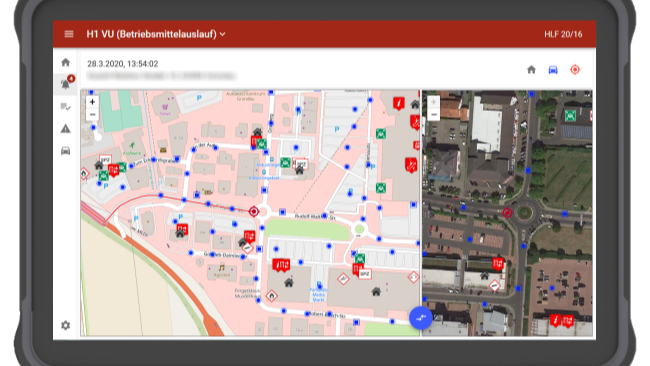
Task: Click the red target marker on satellite map
Action: click(x=507, y=213)
